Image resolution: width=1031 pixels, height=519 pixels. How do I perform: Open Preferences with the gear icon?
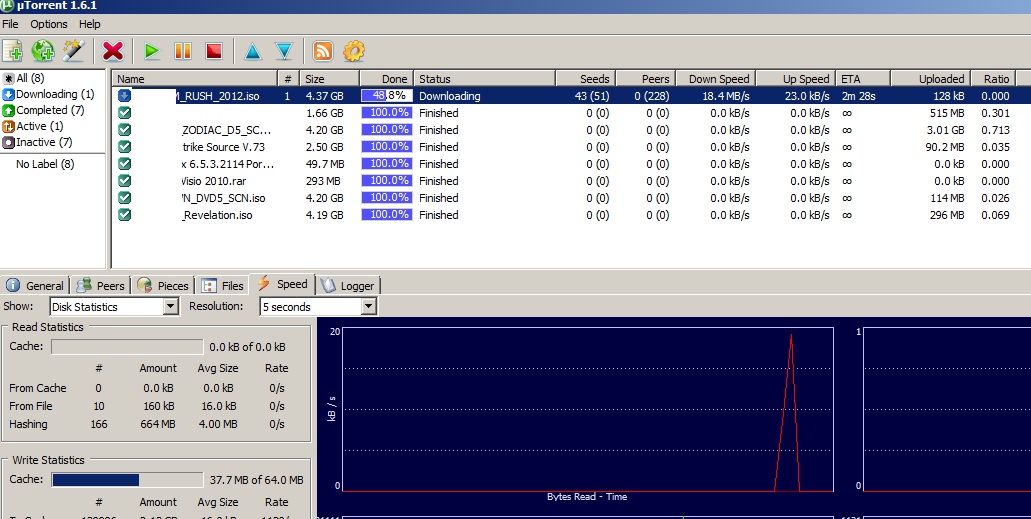[x=354, y=51]
